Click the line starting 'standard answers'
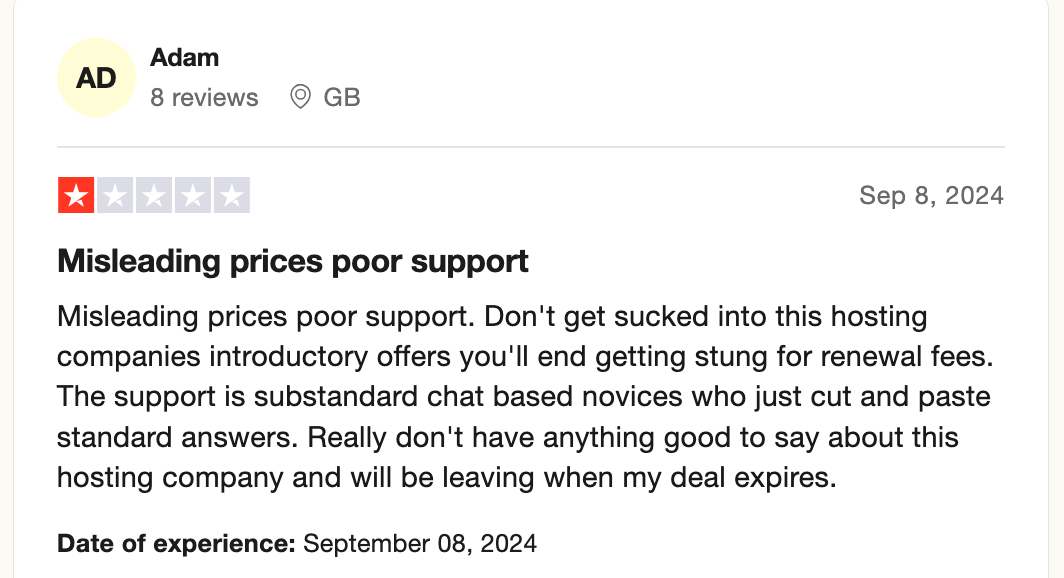 [507, 437]
